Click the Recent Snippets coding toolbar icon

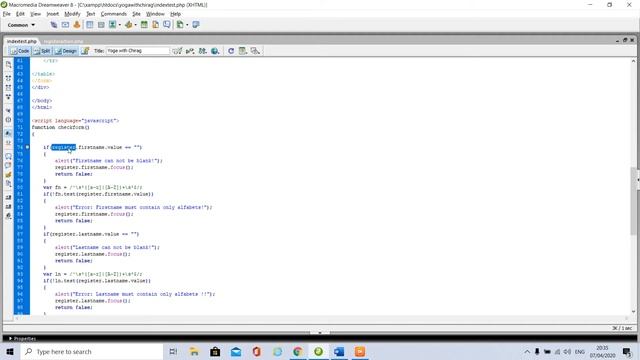pos(8,184)
